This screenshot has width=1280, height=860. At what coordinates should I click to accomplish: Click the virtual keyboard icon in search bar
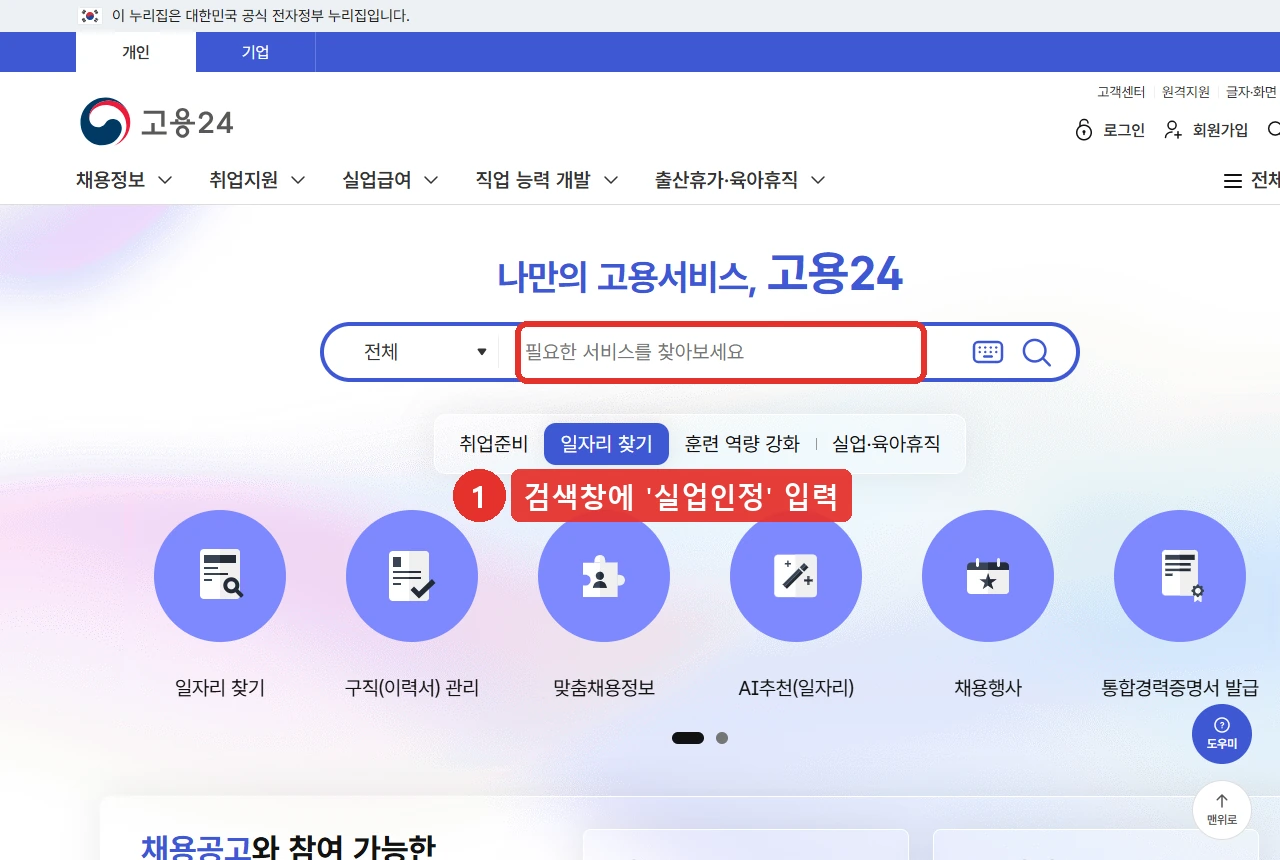987,352
